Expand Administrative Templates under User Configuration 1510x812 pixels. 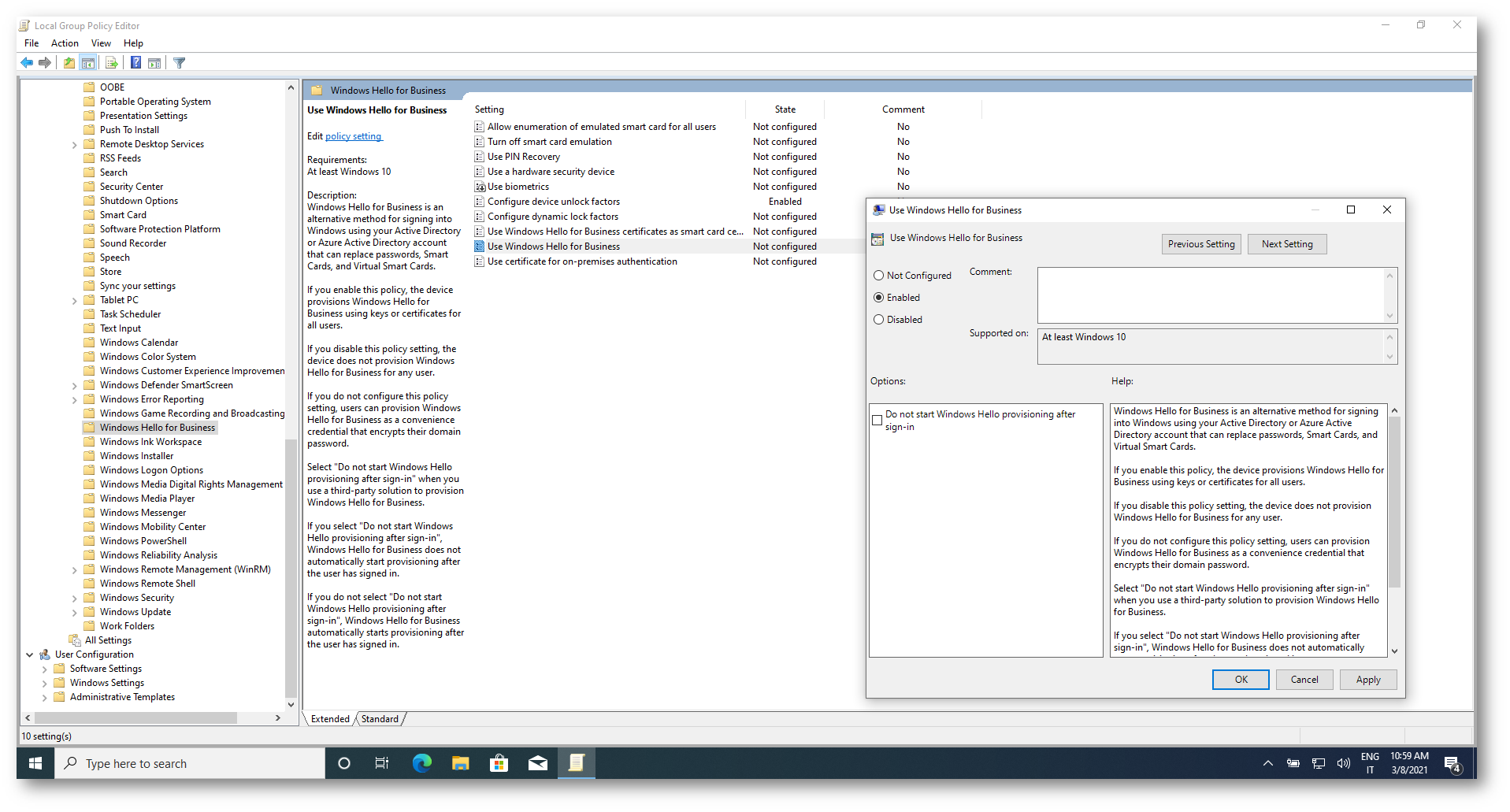click(x=45, y=698)
